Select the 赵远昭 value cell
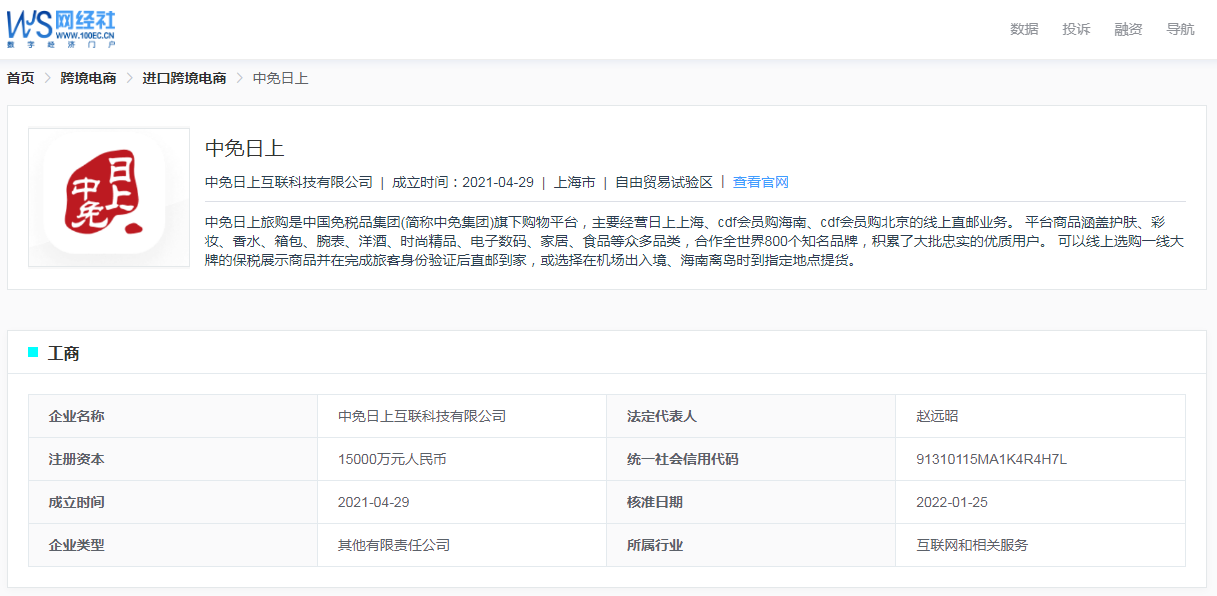 pos(1040,416)
